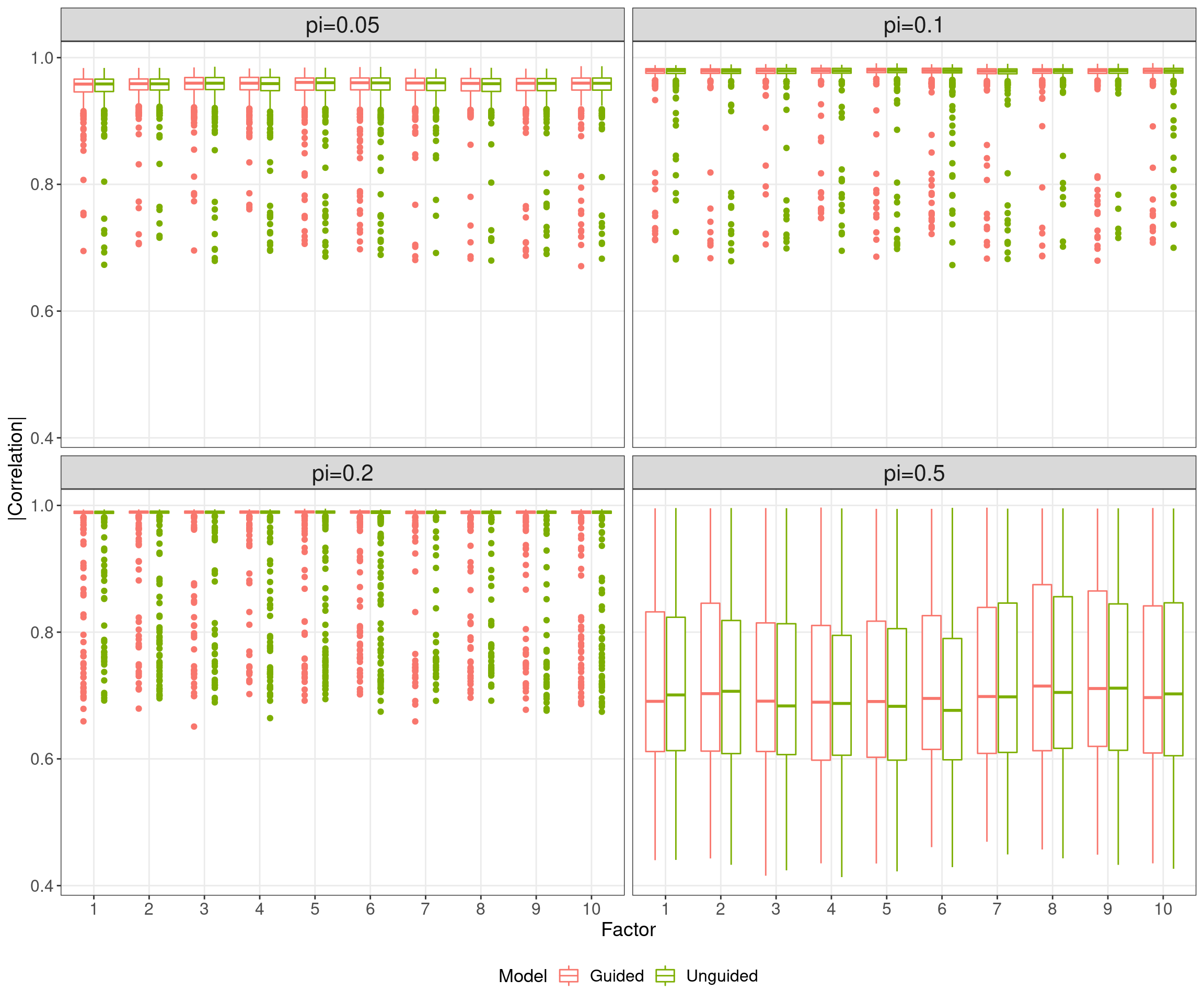Click Guided boxplot for factor 1, pi=0.5
This screenshot has width=1204, height=1003.
655,682
